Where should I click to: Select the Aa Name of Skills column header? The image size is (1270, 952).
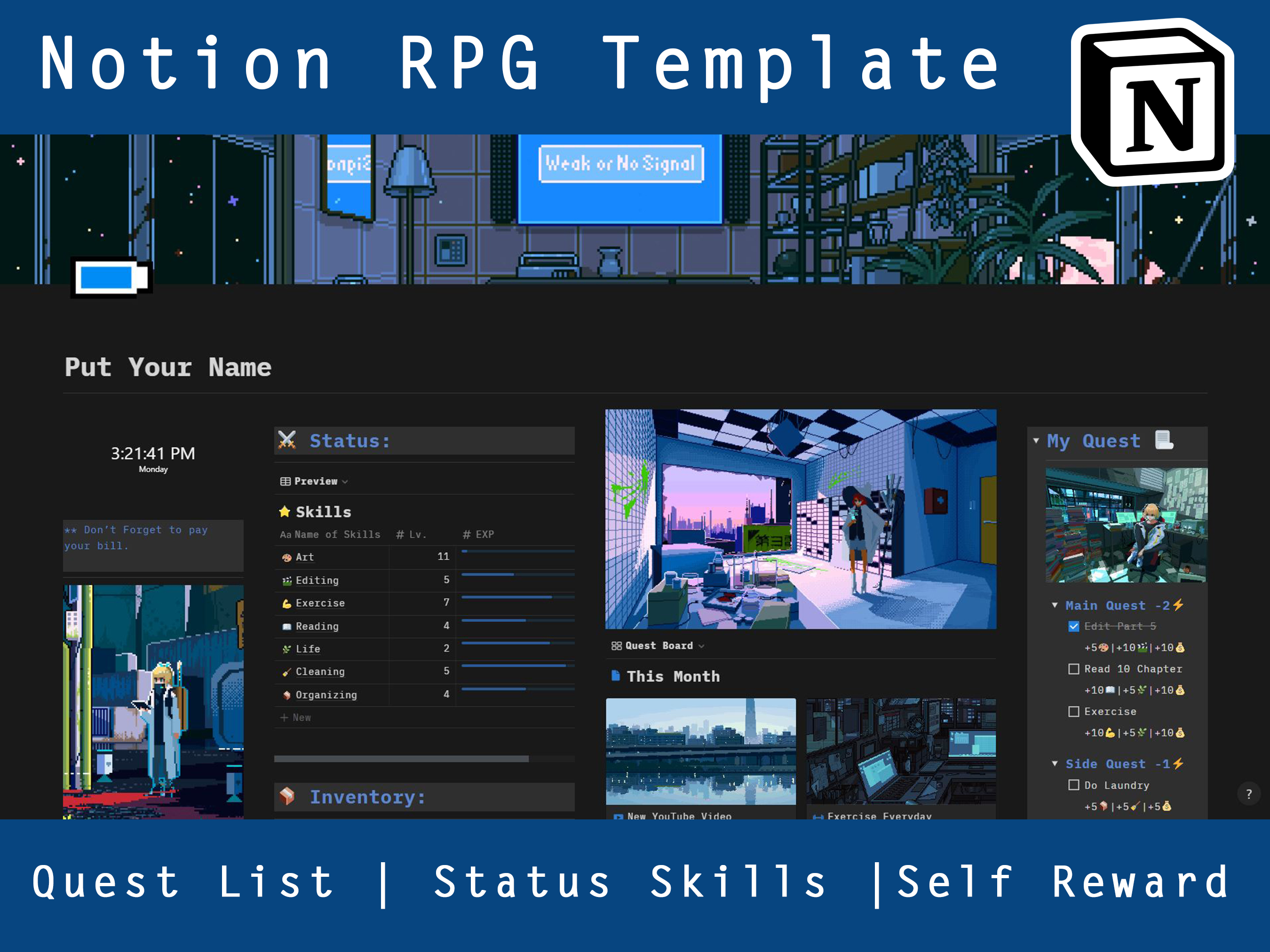pyautogui.click(x=330, y=534)
